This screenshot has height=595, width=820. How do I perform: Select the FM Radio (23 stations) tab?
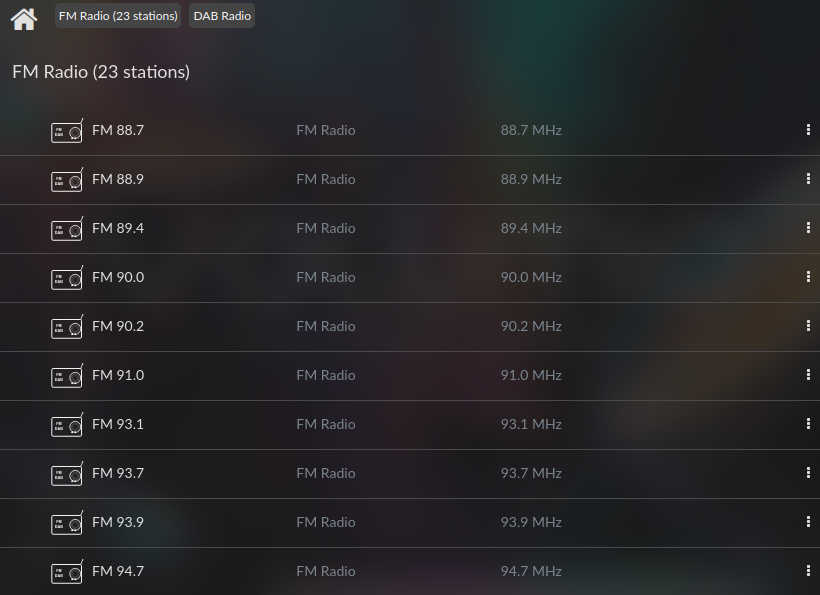(118, 16)
